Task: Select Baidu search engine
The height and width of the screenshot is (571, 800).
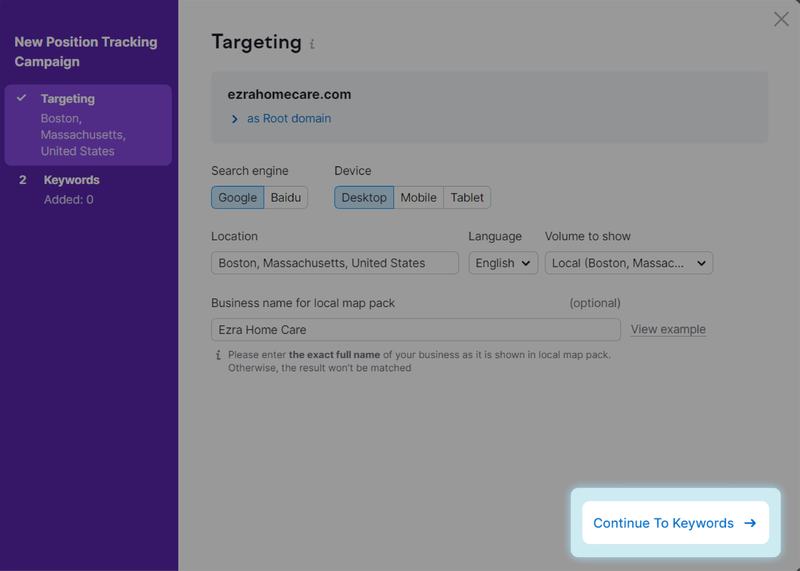Action: pos(286,197)
